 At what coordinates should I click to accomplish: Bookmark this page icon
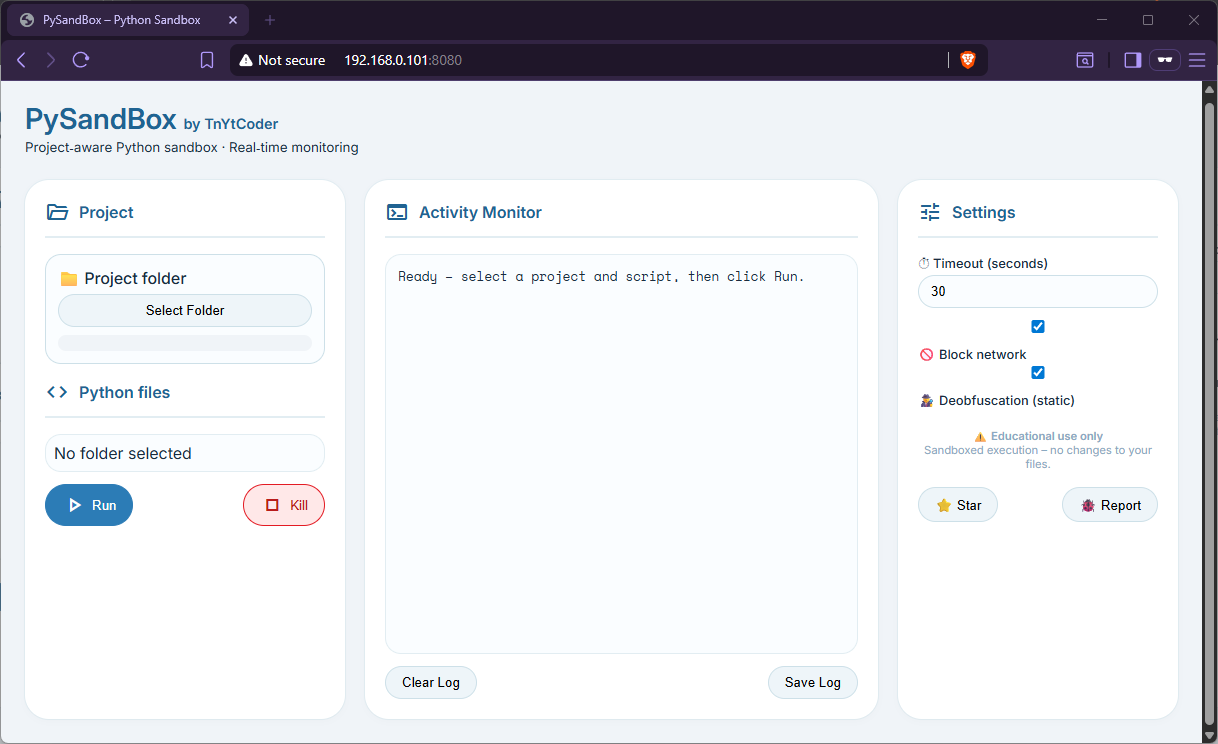coord(207,60)
